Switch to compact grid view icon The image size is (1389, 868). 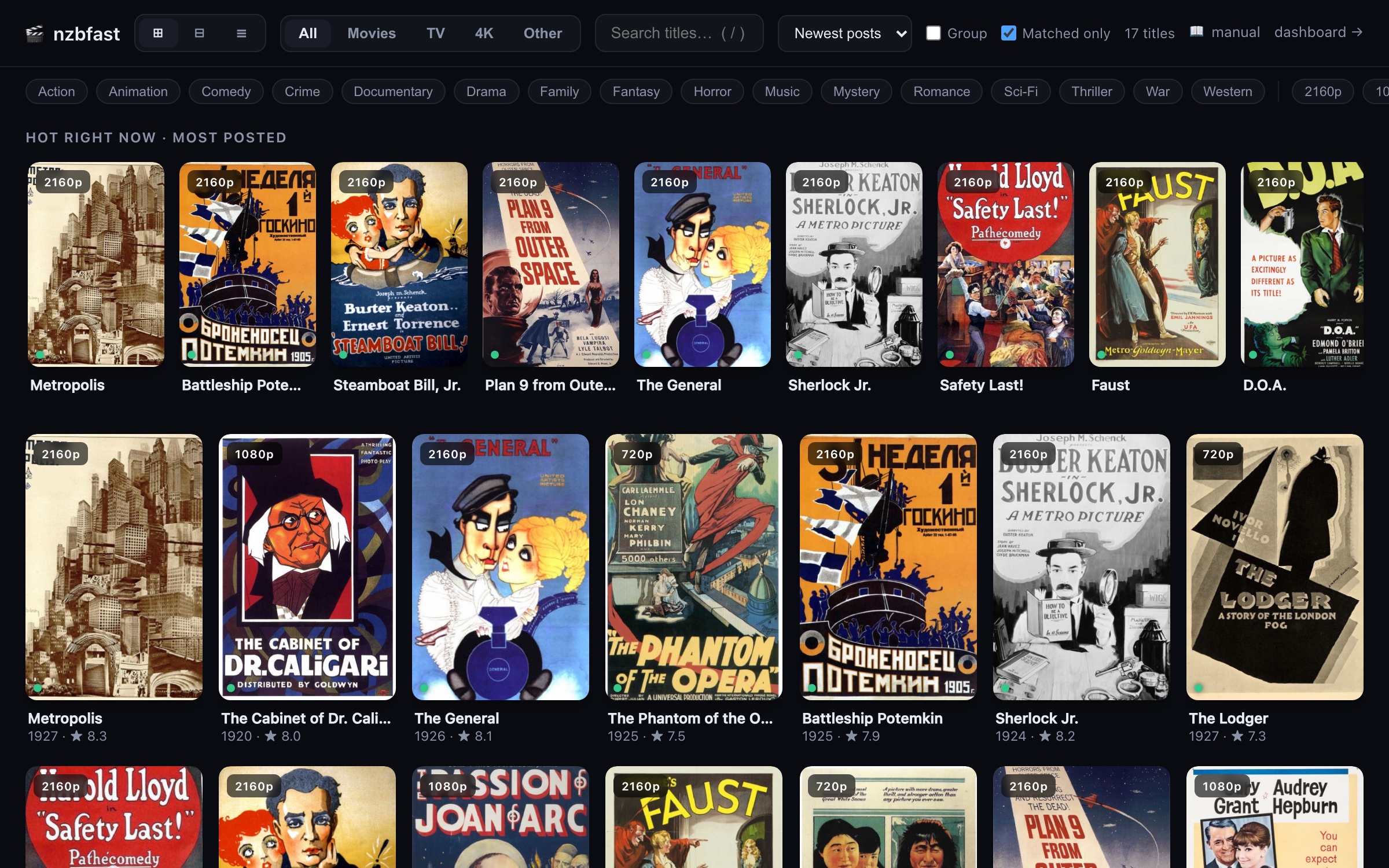pos(199,33)
